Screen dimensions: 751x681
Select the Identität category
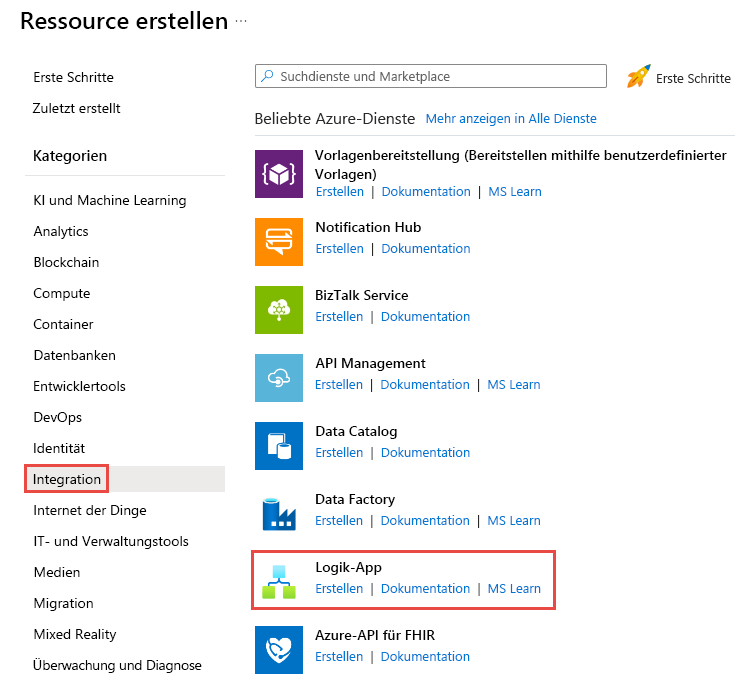[58, 448]
